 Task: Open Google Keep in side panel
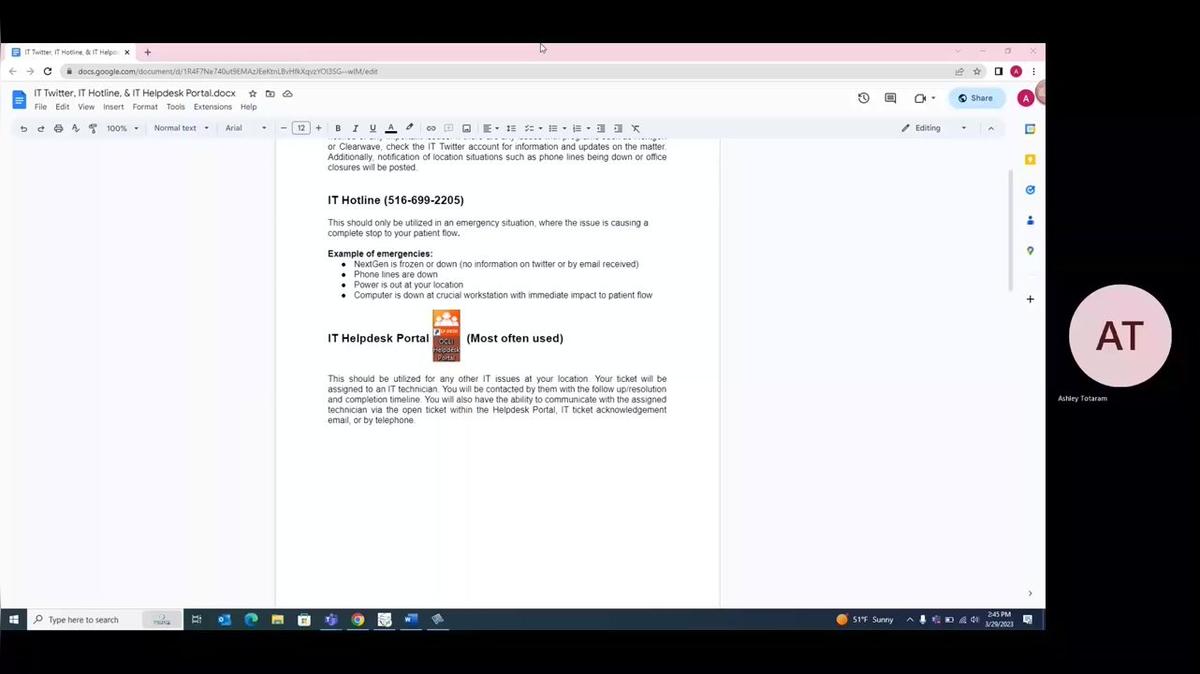point(1030,159)
